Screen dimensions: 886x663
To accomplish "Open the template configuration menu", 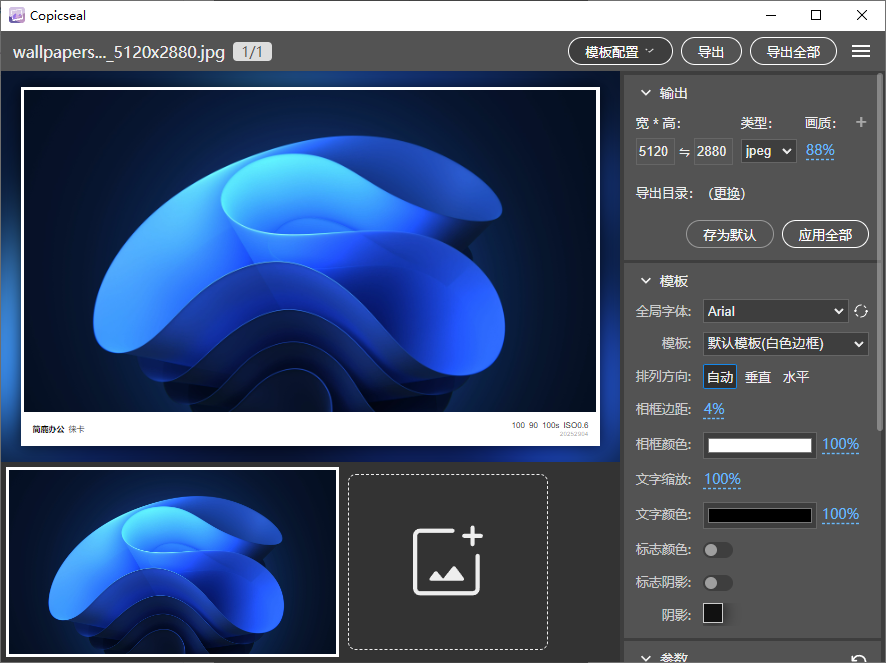I will (620, 52).
